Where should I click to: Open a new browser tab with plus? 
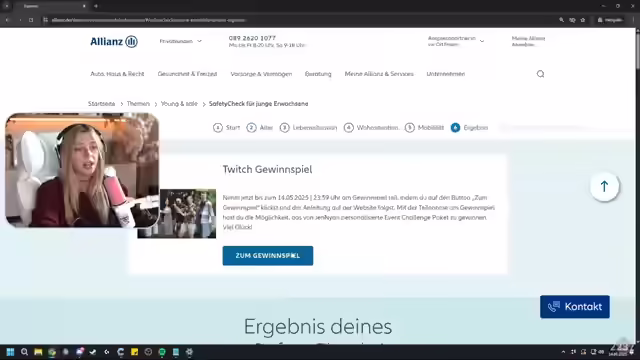pyautogui.click(x=96, y=6)
